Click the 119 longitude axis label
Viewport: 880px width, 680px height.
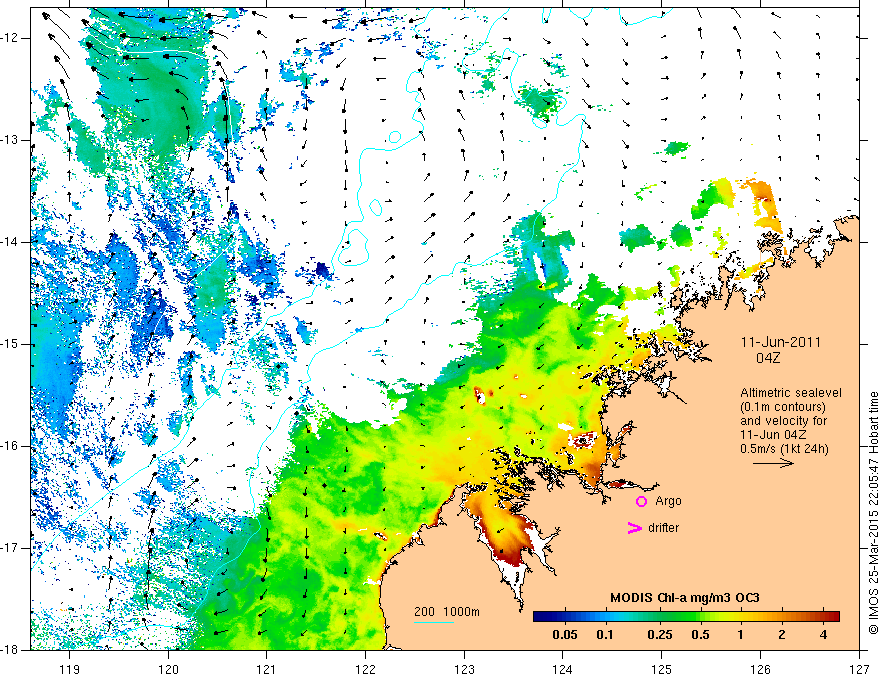[x=70, y=669]
